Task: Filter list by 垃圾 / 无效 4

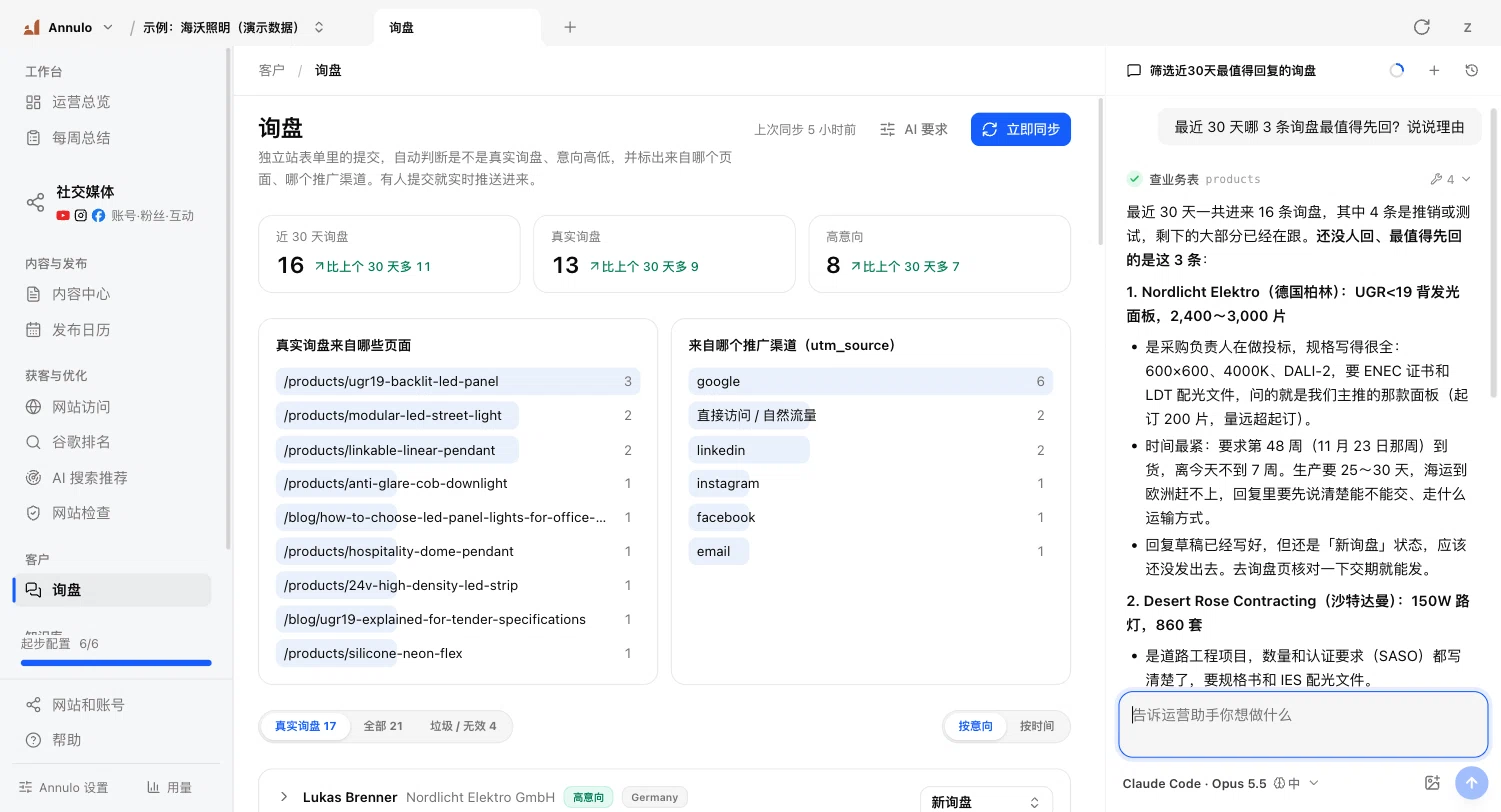Action: [463, 726]
